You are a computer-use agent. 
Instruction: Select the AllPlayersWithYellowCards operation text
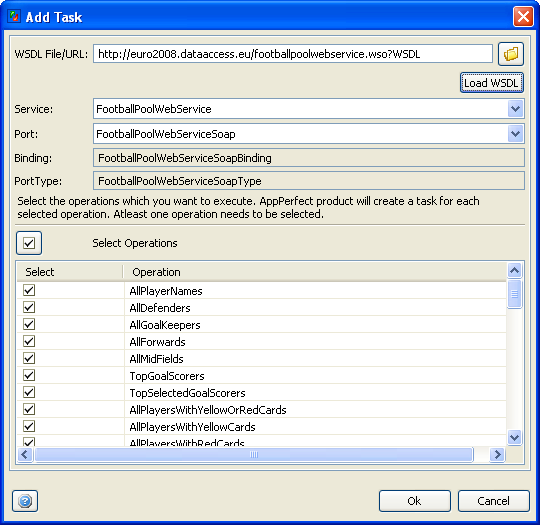coord(192,427)
